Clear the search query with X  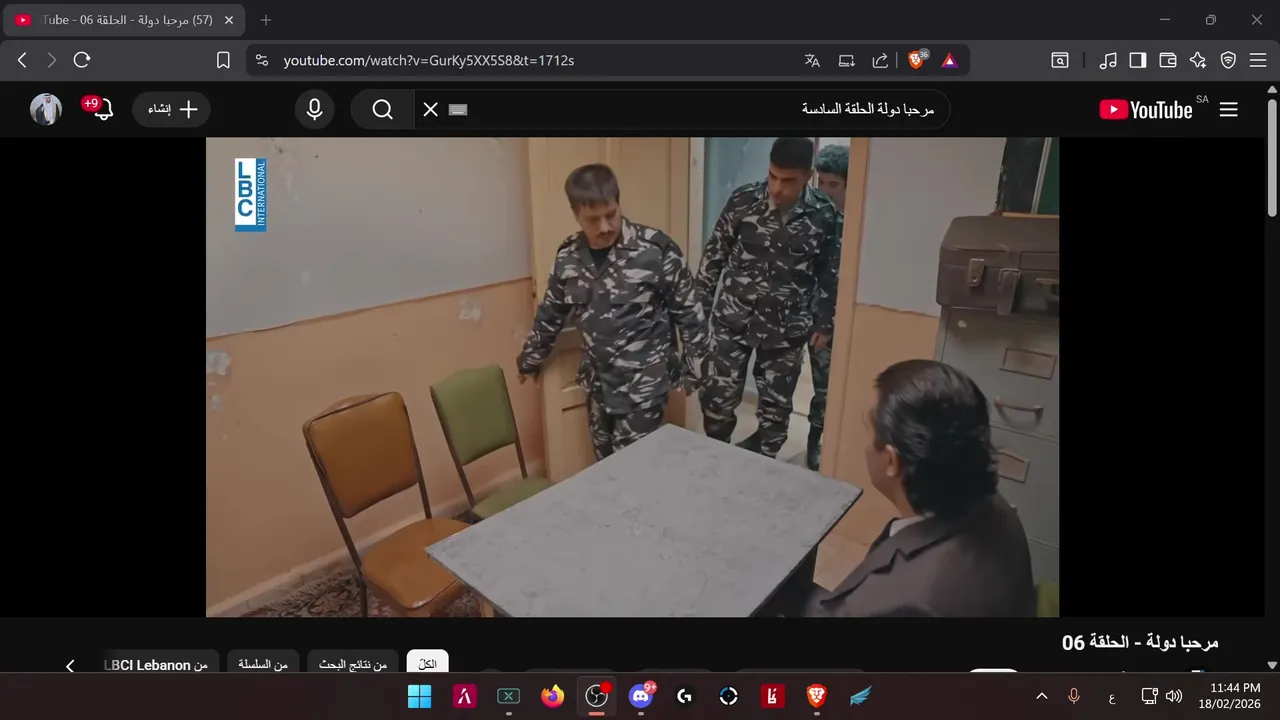[431, 109]
